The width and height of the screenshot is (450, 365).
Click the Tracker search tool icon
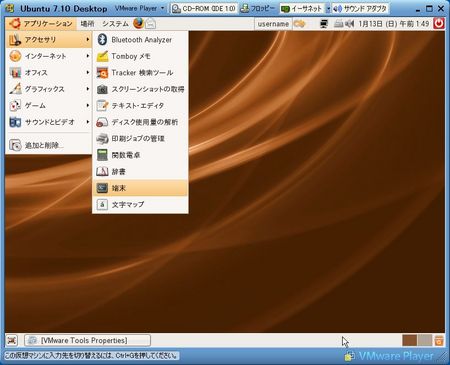click(102, 73)
